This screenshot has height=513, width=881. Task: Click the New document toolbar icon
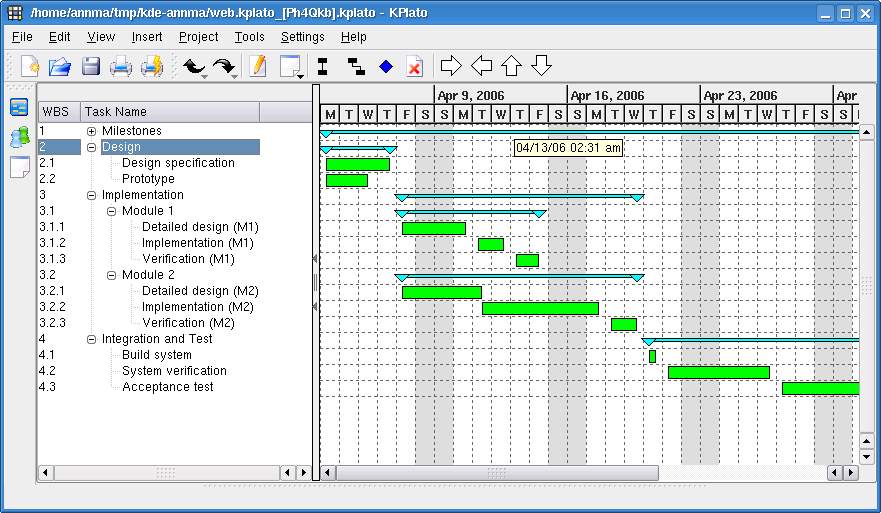click(30, 66)
